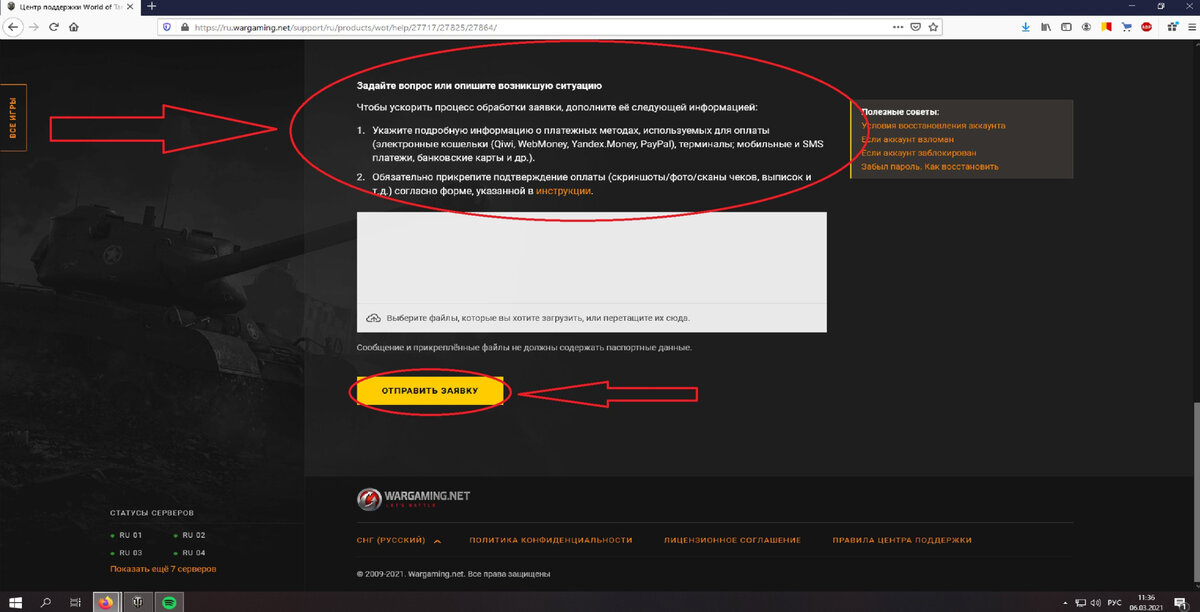1200x612 pixels.
Task: Show site security padlock info
Action: click(x=184, y=27)
